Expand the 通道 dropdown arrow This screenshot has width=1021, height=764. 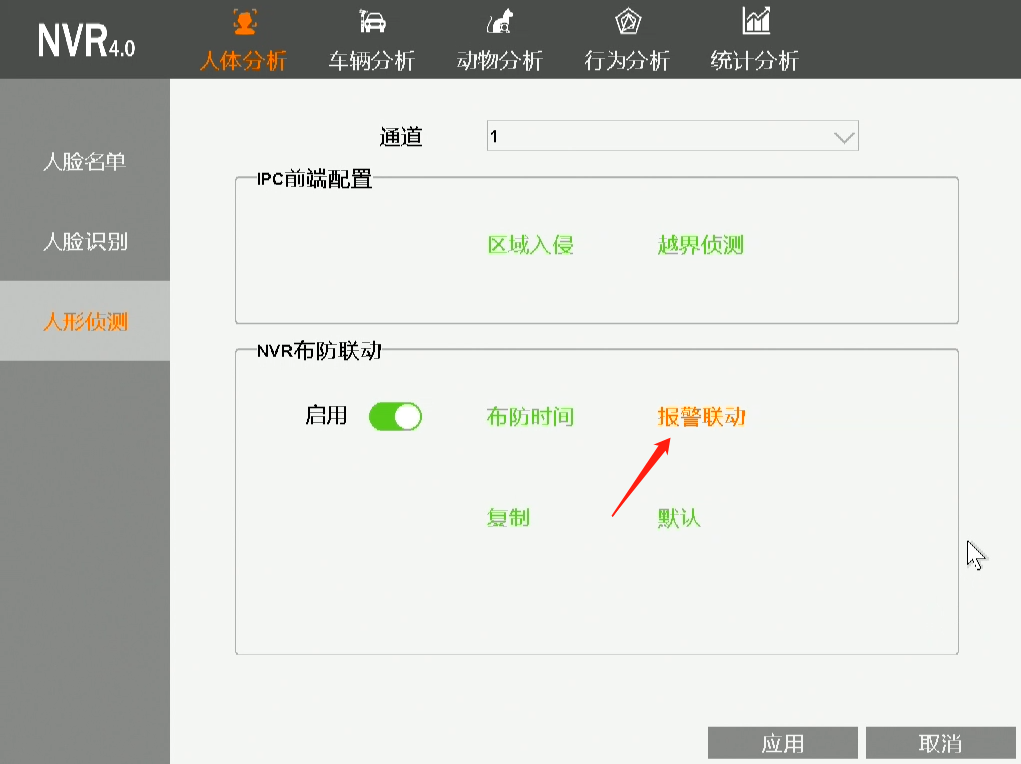pyautogui.click(x=843, y=137)
